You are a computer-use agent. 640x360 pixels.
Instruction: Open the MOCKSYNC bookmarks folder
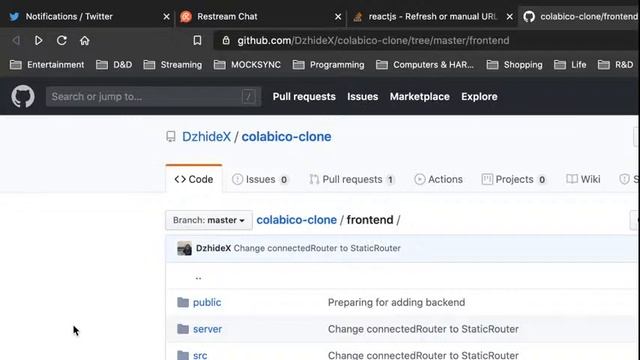[x=247, y=64]
